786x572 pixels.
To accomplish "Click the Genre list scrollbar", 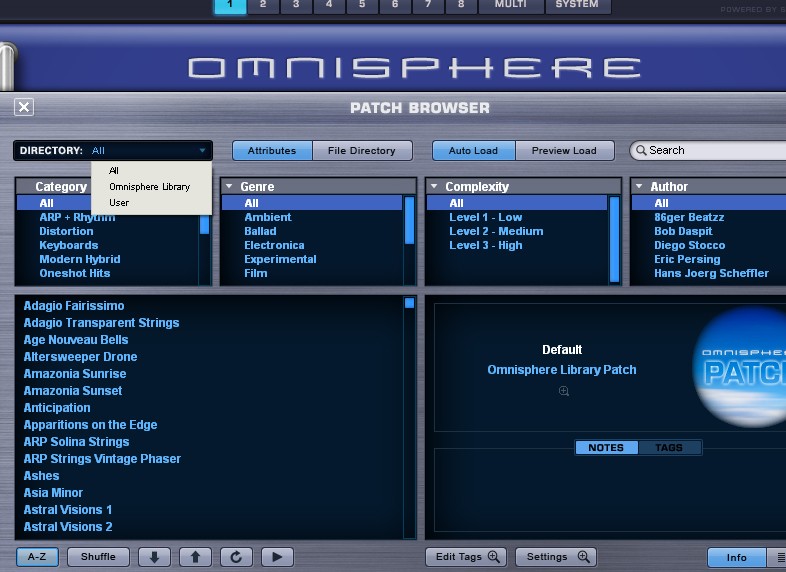I will point(410,221).
